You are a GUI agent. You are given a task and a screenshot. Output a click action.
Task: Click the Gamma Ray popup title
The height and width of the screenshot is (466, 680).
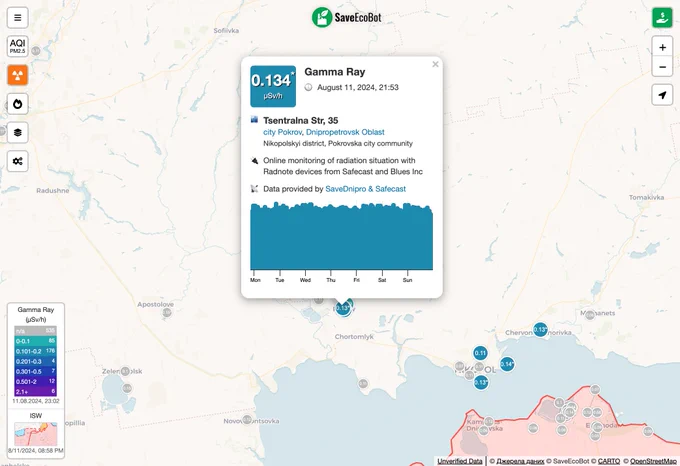335,72
